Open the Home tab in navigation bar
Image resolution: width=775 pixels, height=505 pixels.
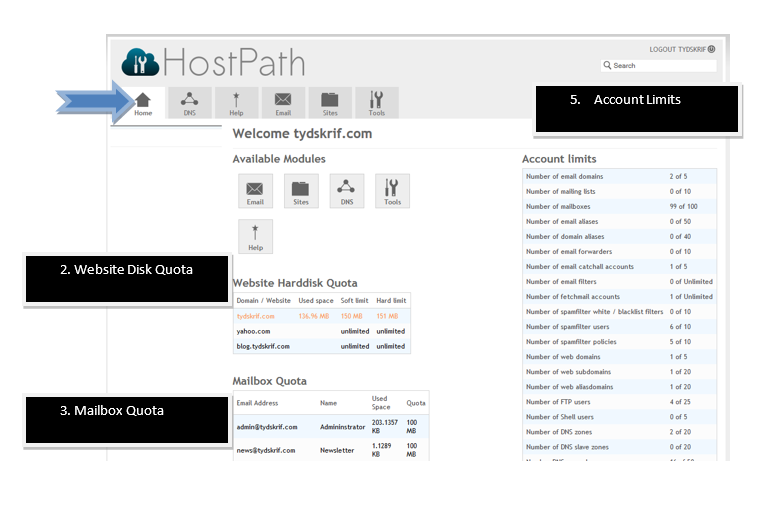point(143,103)
